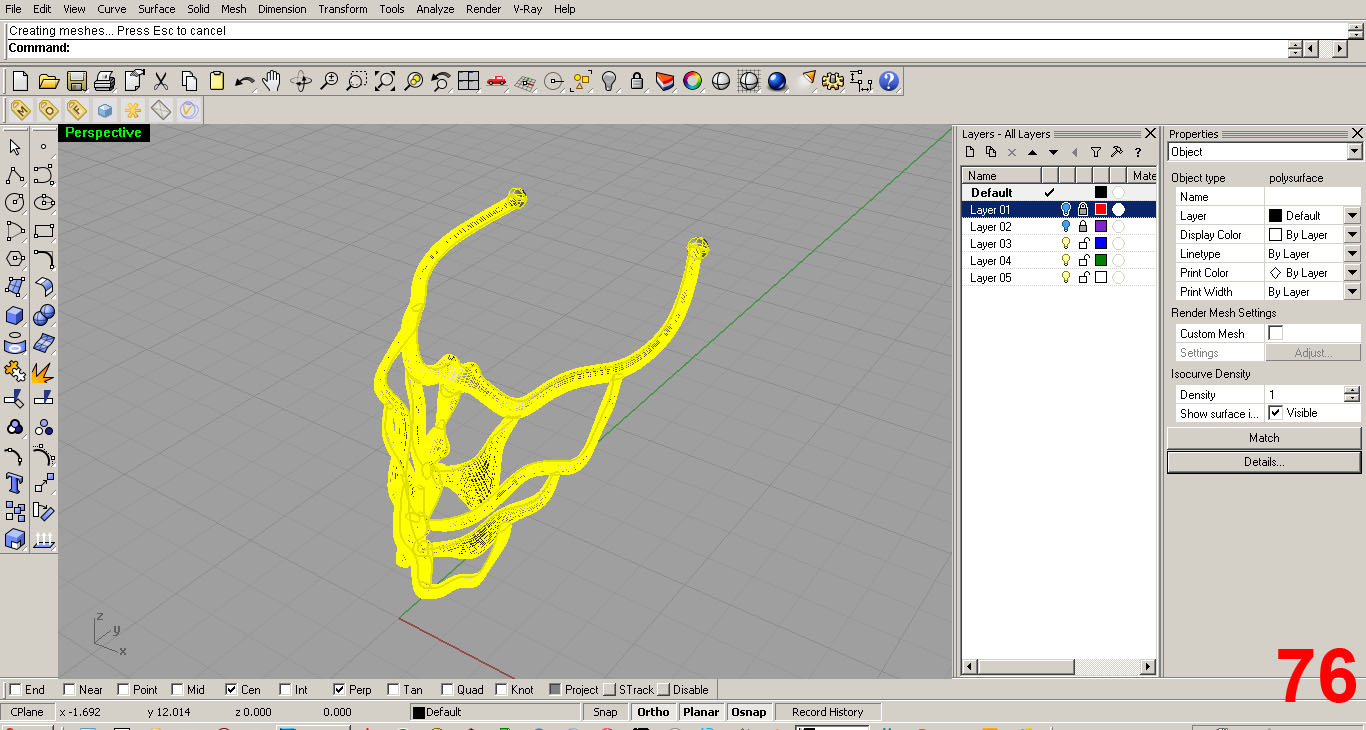This screenshot has width=1366, height=730.
Task: Open the V-Ray menu
Action: [x=527, y=9]
